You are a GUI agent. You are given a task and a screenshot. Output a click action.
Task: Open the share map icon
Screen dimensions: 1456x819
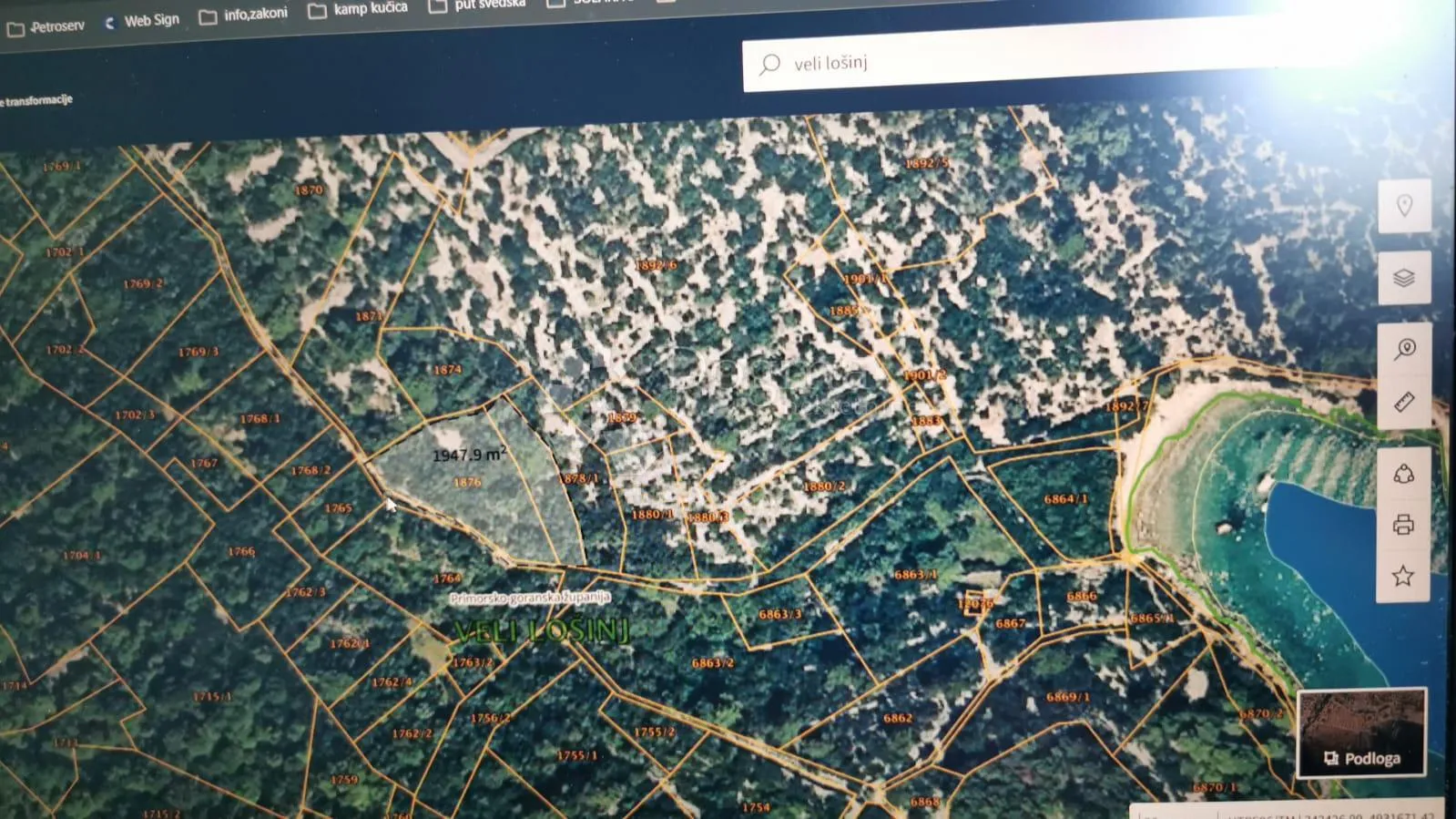point(1403,474)
